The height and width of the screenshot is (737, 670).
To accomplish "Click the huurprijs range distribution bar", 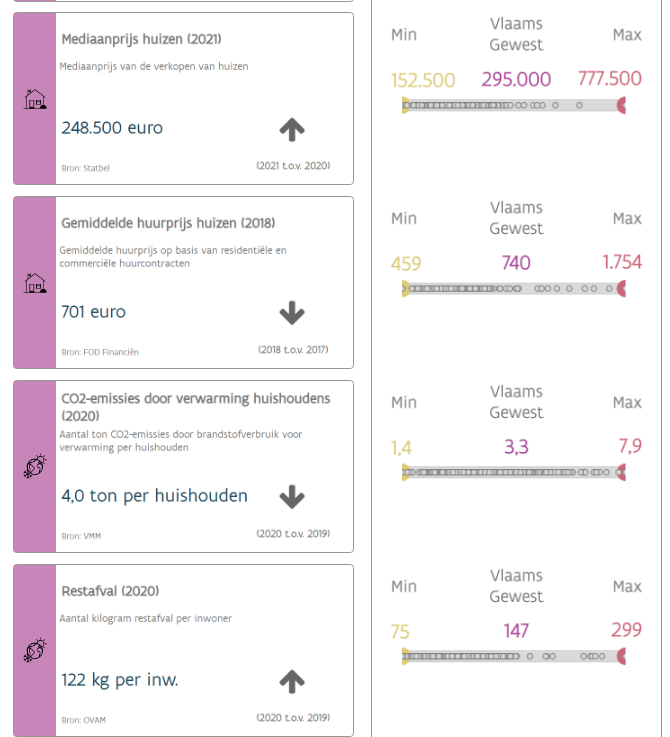I will [514, 289].
